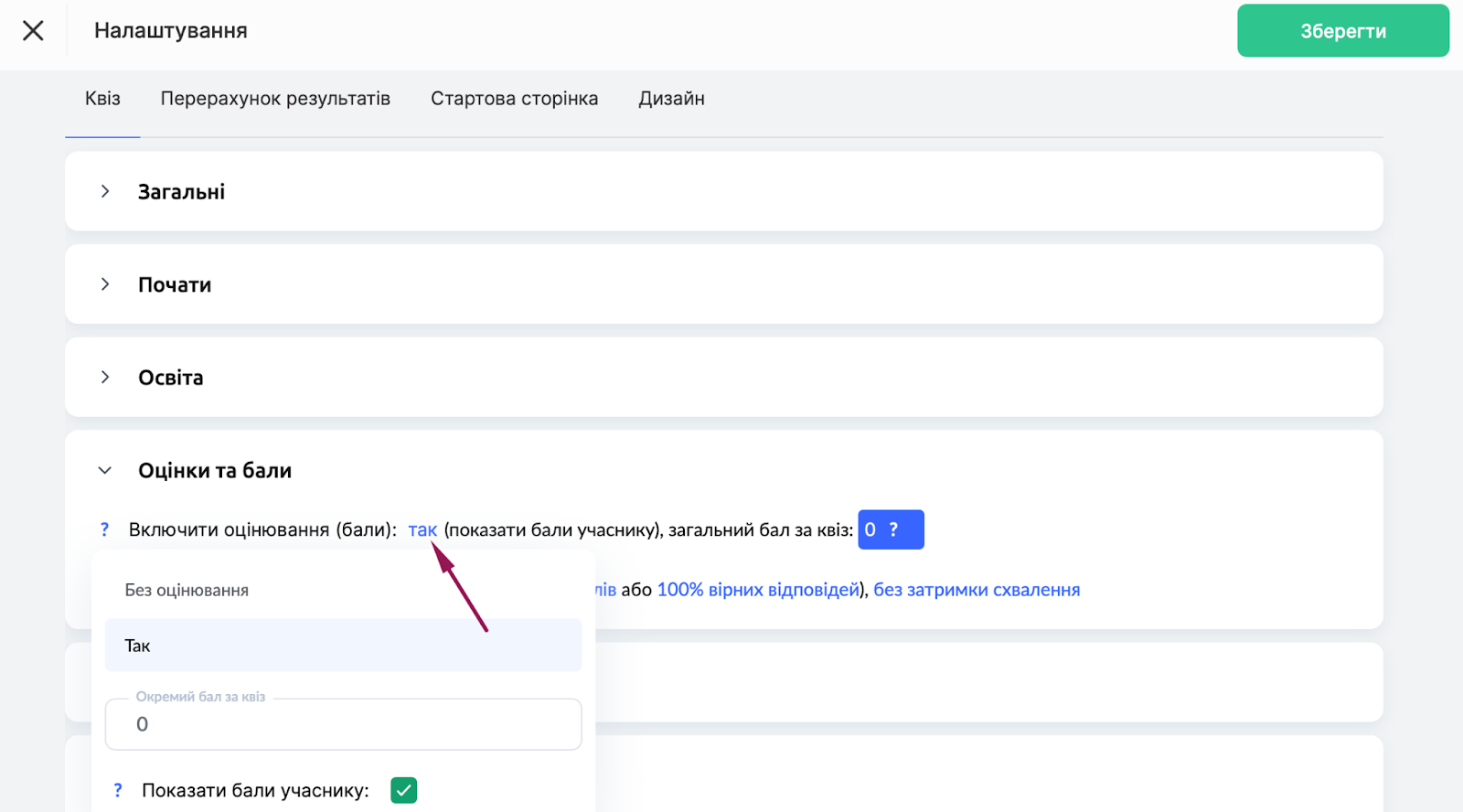Click help icon beside Включити оцінювання
This screenshot has height=812, width=1463.
104,529
